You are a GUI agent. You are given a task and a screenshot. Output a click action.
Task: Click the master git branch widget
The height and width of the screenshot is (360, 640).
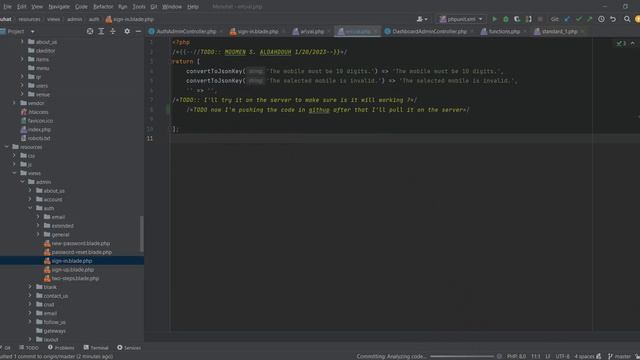(x=619, y=356)
